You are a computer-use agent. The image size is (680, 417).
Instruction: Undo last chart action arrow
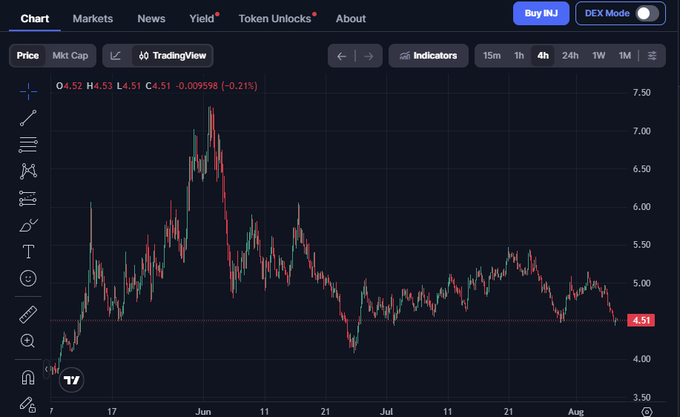point(341,56)
